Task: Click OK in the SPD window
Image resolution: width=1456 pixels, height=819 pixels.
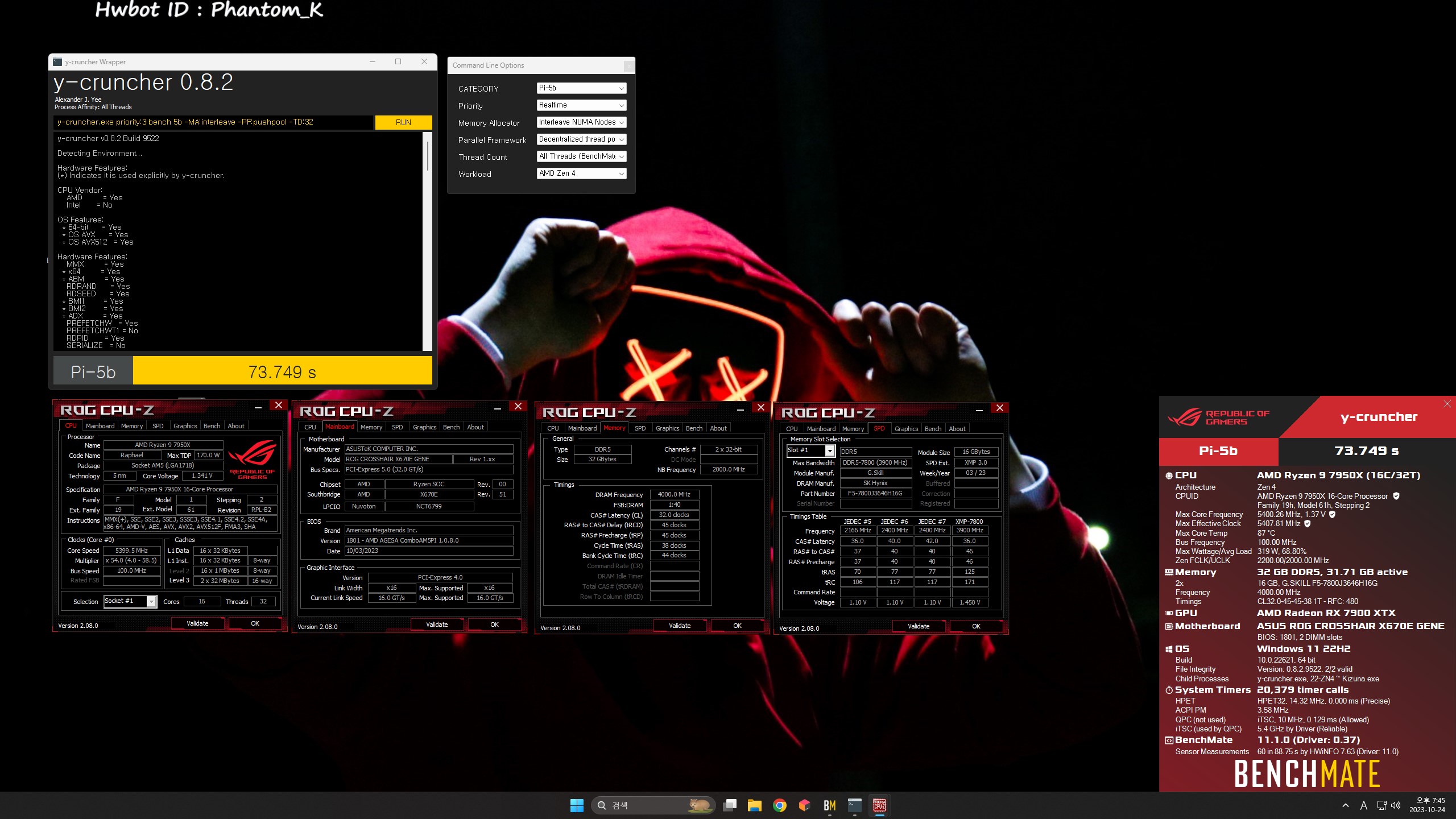Action: 976,626
